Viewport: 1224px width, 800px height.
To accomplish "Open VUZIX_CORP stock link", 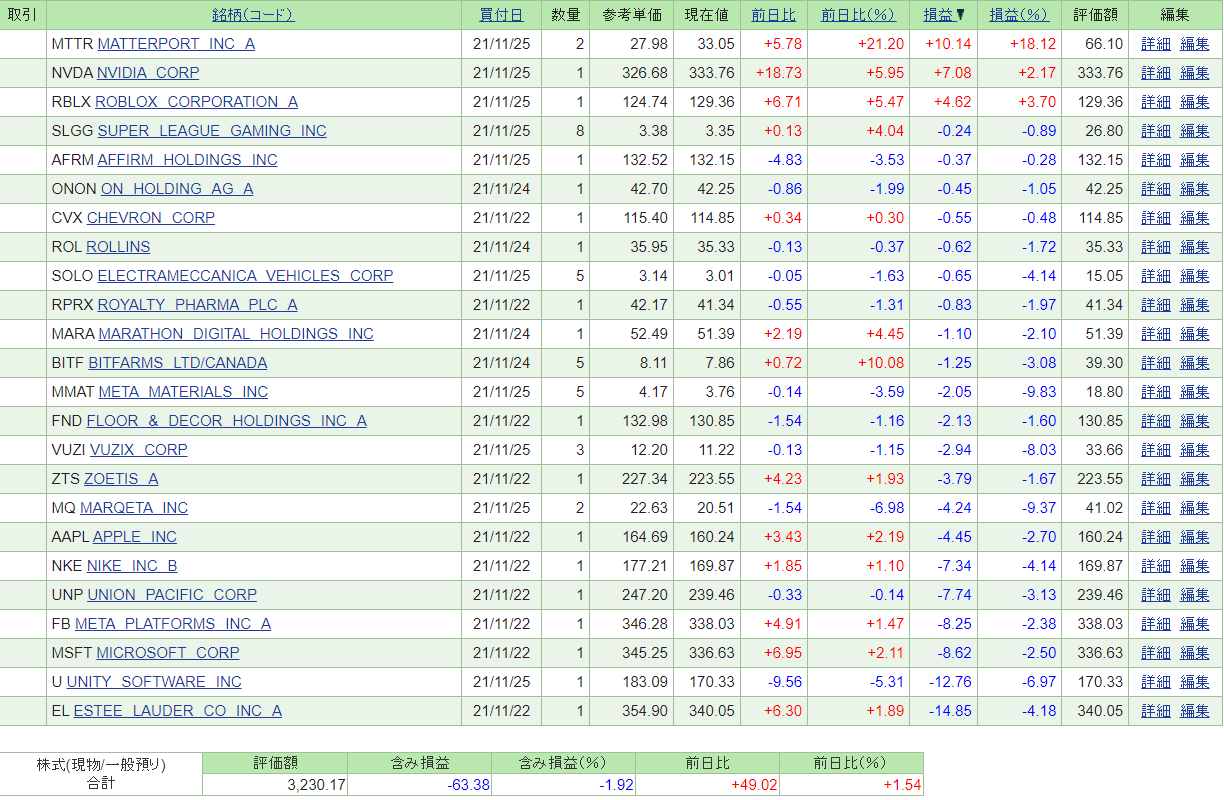I will coord(139,450).
